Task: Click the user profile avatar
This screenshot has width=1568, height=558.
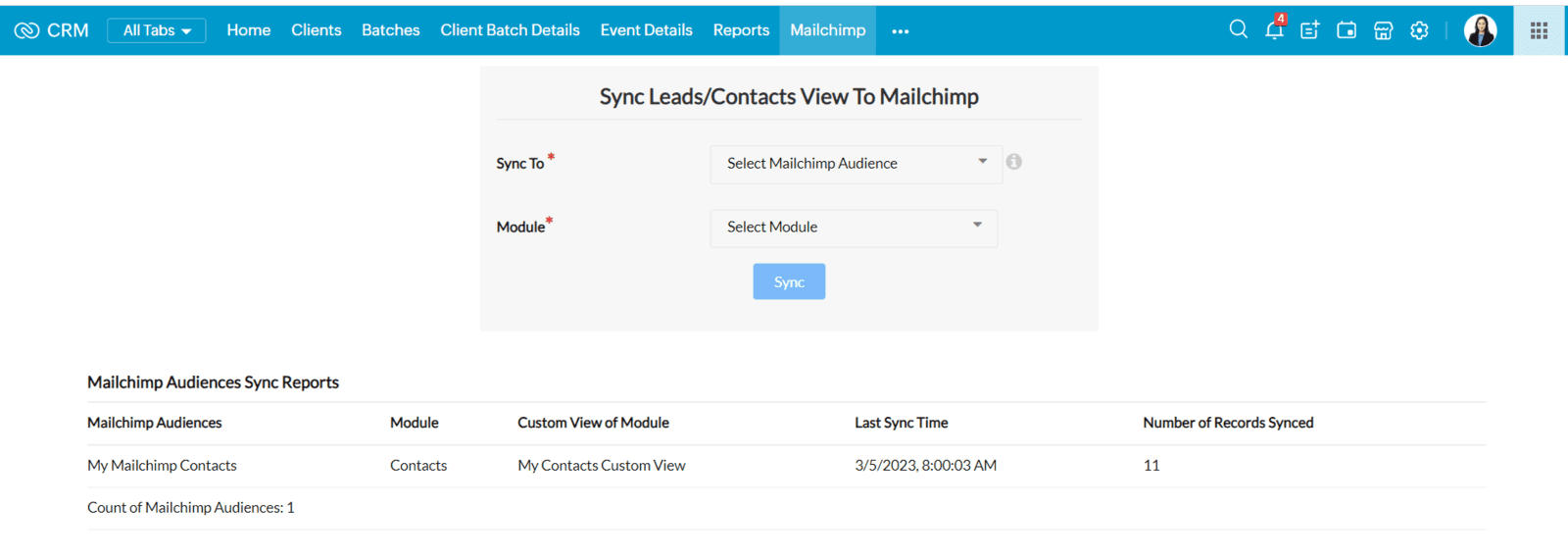Action: 1480,30
